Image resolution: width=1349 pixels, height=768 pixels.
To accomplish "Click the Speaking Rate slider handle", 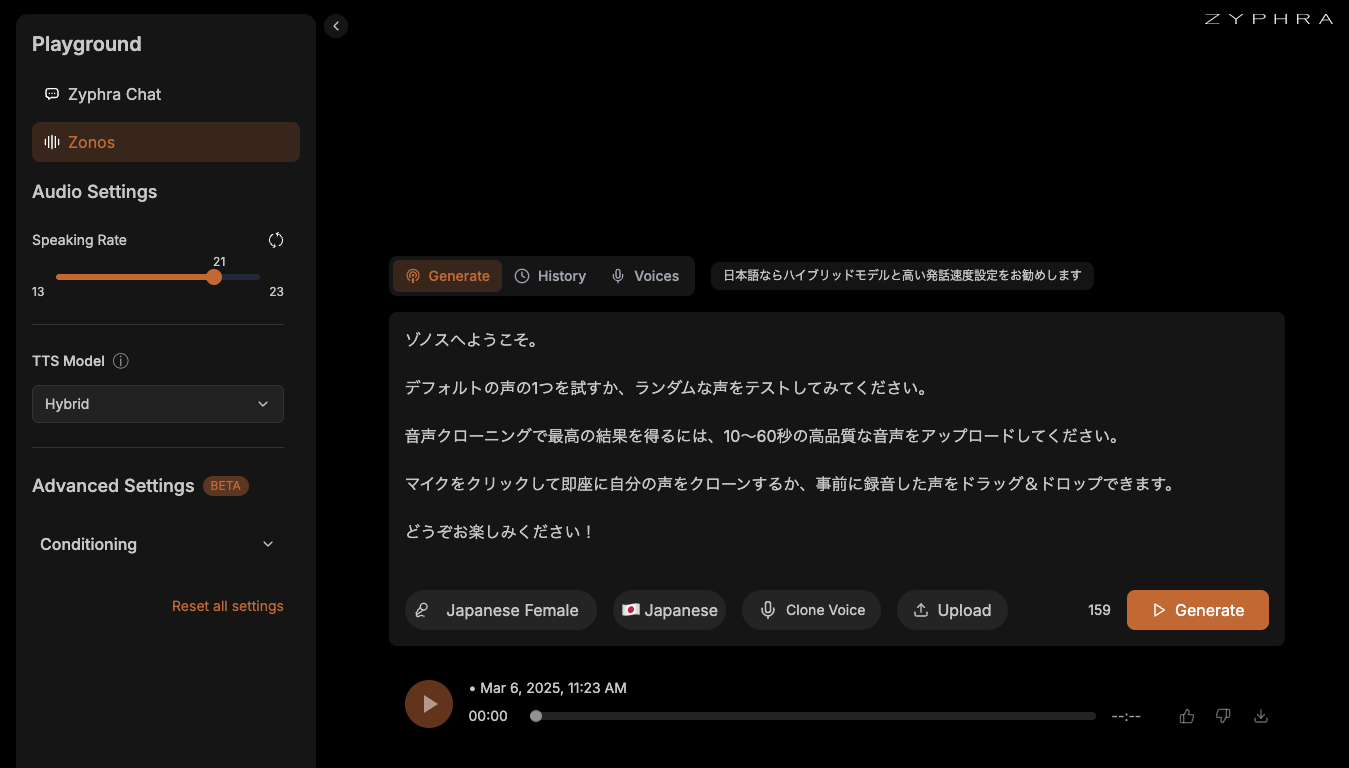I will (214, 277).
